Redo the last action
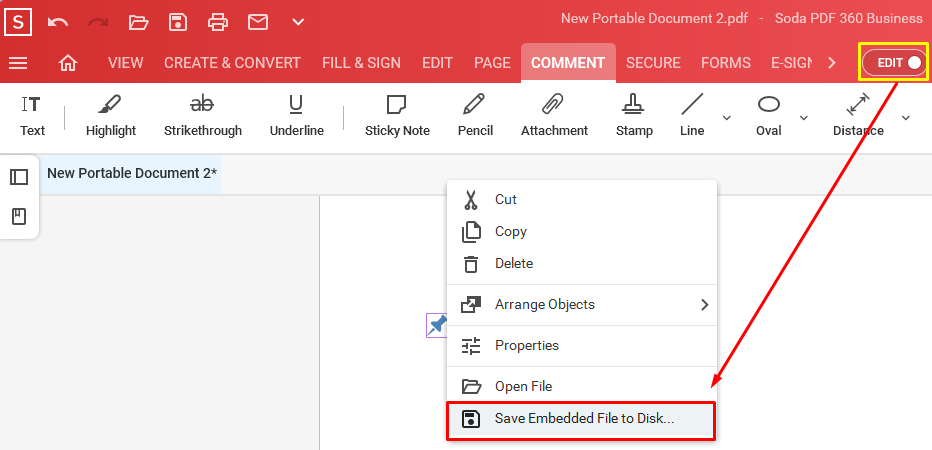932x450 pixels. pyautogui.click(x=98, y=23)
